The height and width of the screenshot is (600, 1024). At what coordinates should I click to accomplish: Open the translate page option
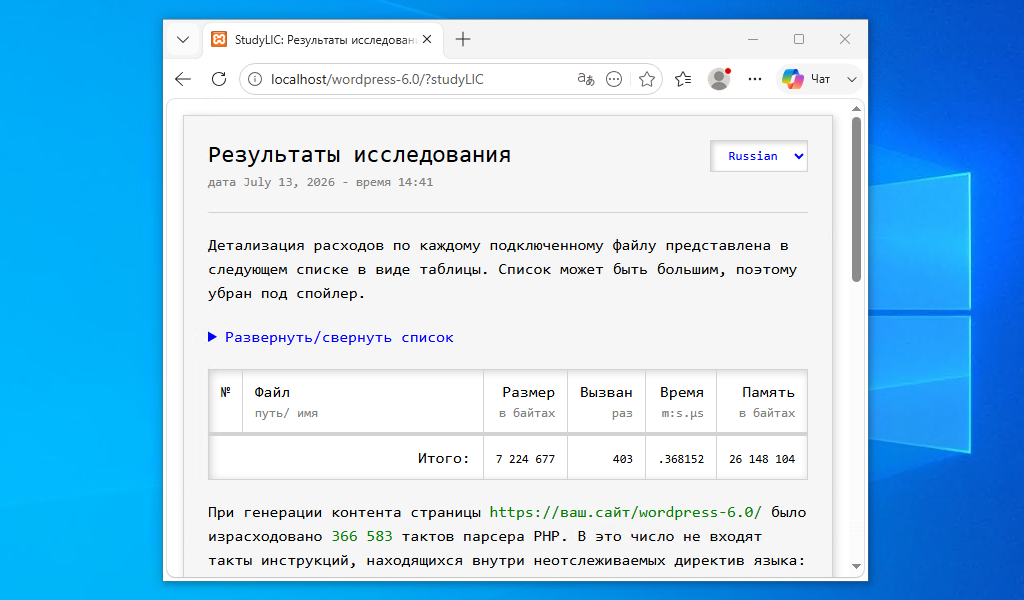586,79
